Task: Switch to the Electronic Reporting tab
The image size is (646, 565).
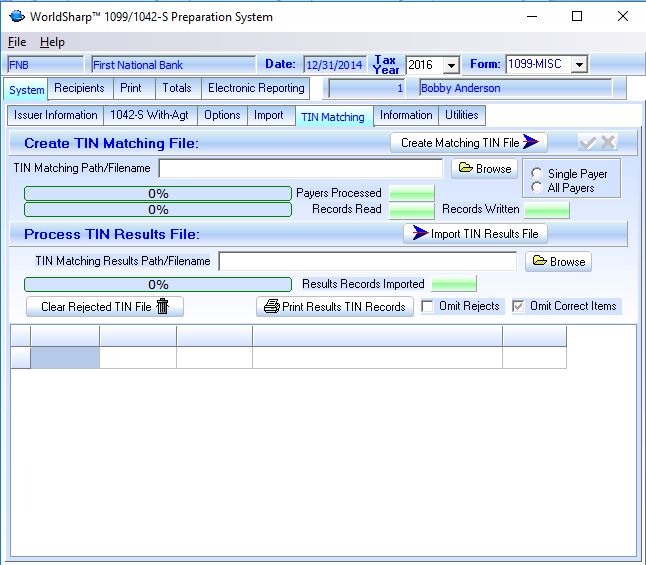Action: click(x=256, y=88)
